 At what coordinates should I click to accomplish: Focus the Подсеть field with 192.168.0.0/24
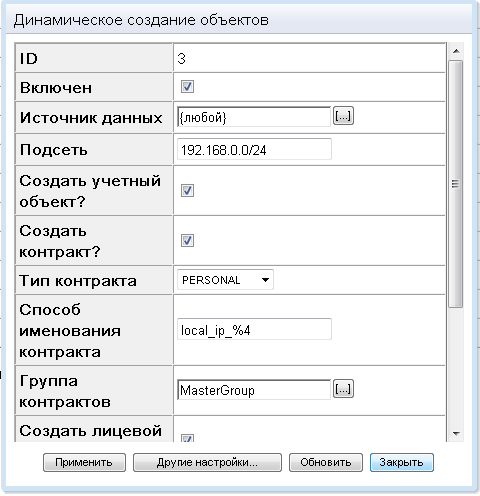(254, 150)
